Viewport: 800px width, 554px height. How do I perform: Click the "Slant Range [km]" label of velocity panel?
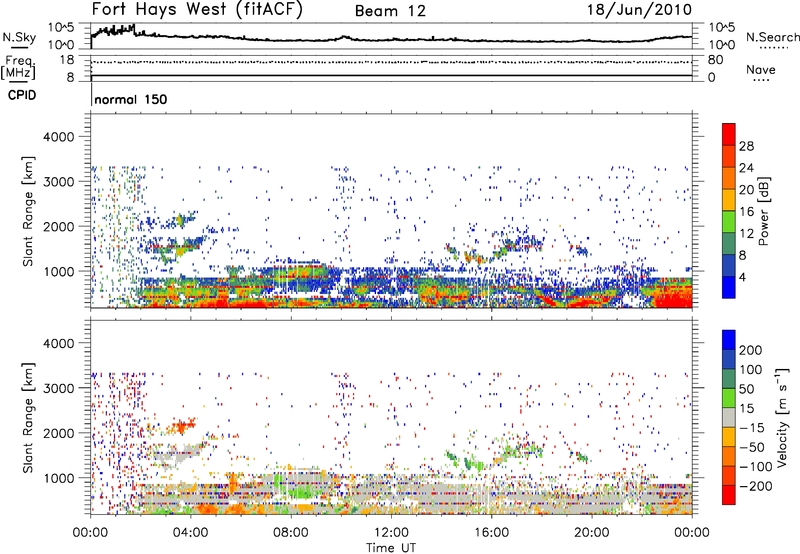[x=28, y=418]
